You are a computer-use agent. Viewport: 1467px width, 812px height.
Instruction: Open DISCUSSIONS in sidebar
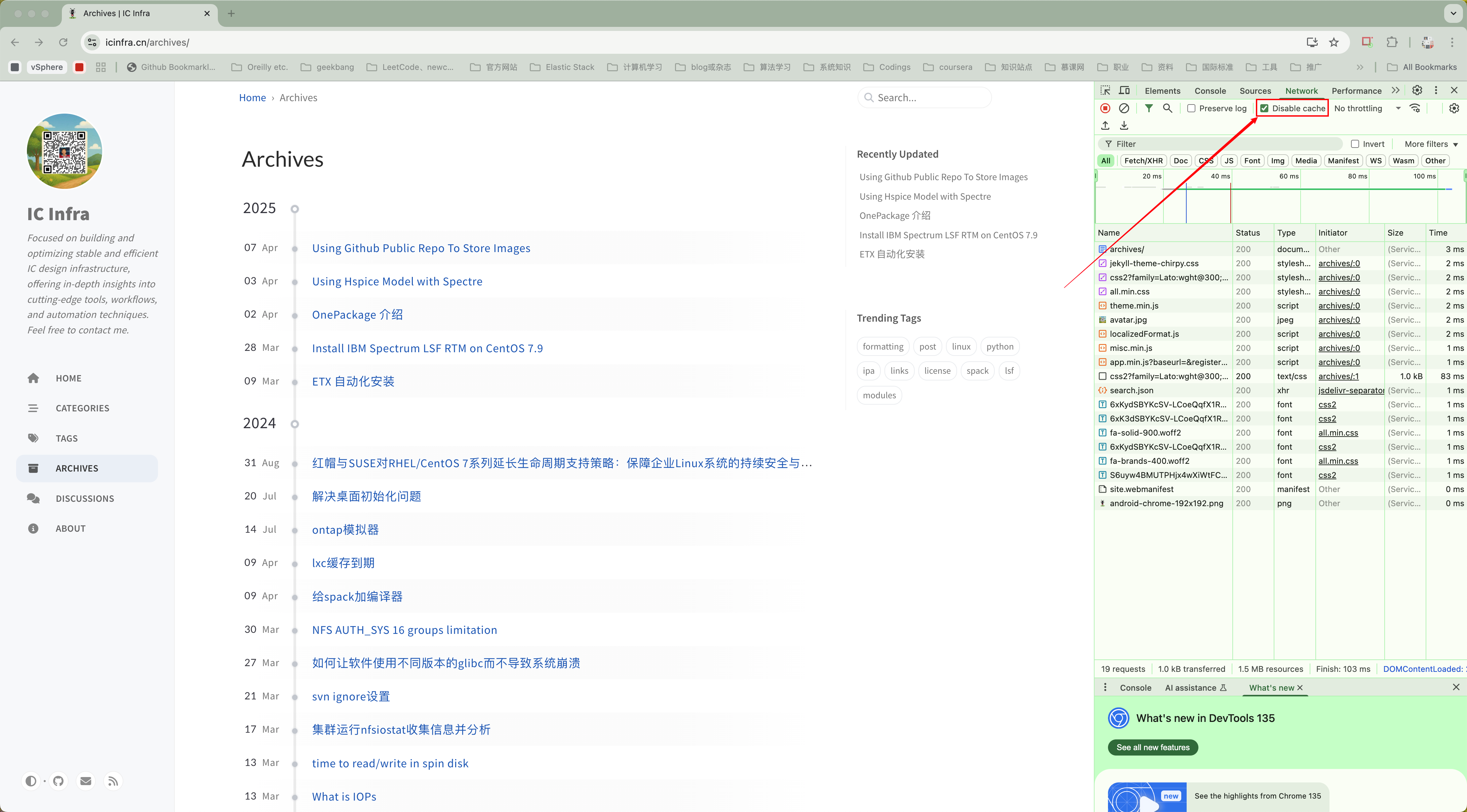tap(87, 498)
